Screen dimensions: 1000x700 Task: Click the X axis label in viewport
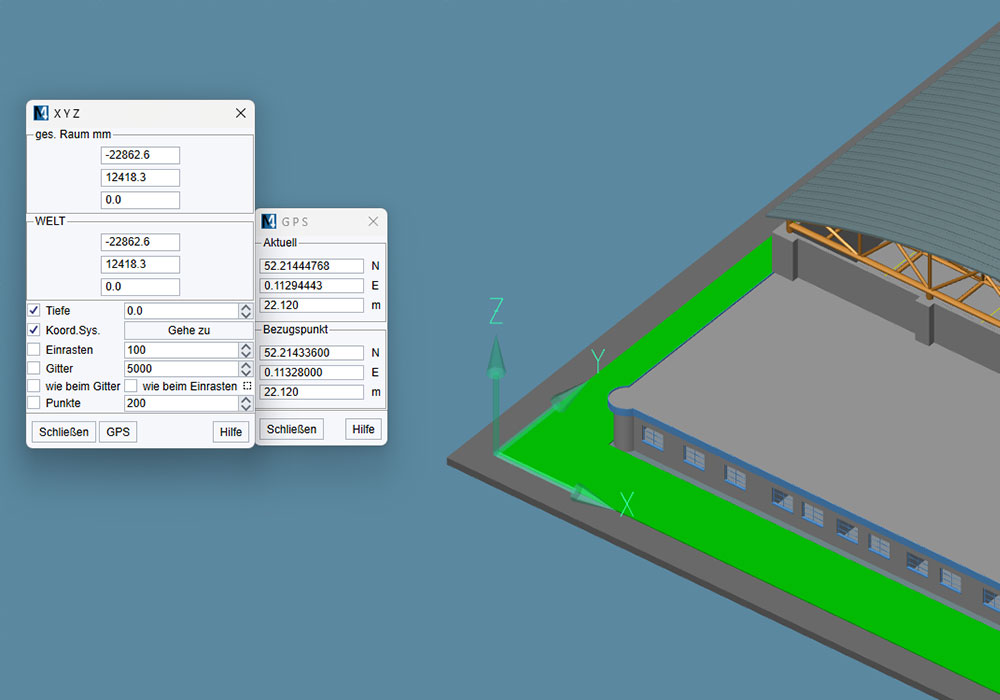627,504
